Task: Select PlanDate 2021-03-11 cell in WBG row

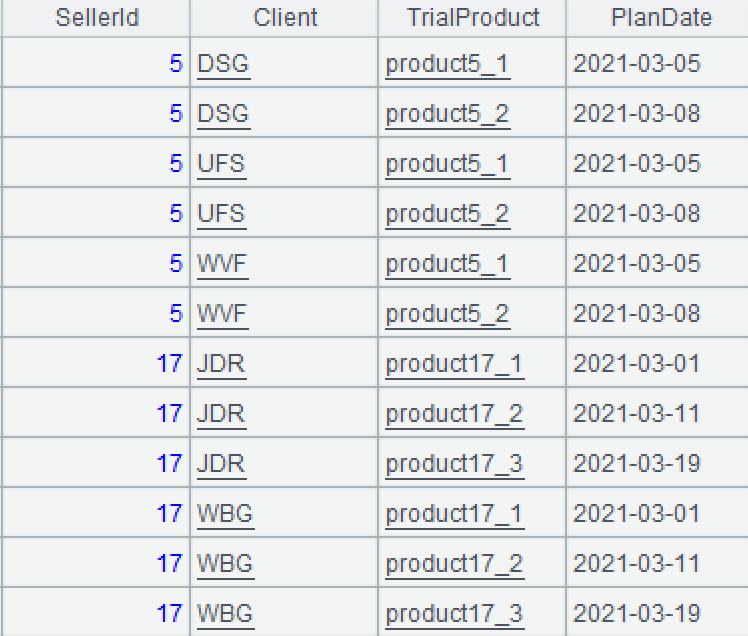Action: coord(636,564)
